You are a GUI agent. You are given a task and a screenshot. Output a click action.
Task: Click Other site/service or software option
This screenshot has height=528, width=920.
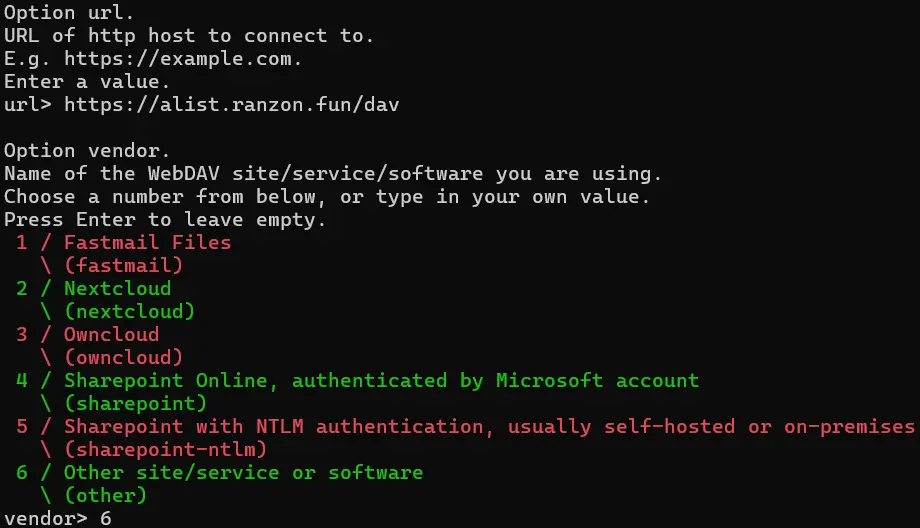[243, 472]
